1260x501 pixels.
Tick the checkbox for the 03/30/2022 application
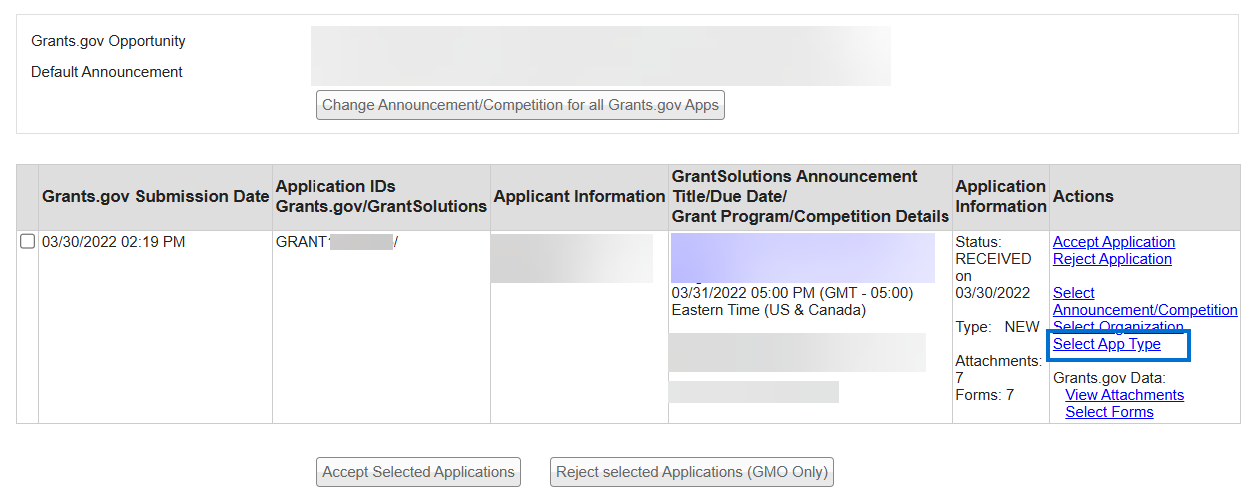click(x=28, y=242)
